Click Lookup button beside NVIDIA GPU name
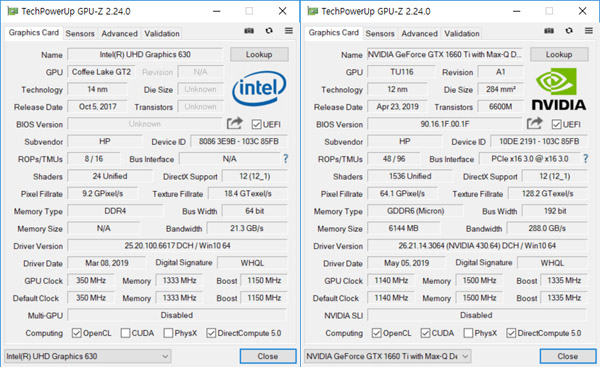The image size is (600, 367). [x=559, y=54]
